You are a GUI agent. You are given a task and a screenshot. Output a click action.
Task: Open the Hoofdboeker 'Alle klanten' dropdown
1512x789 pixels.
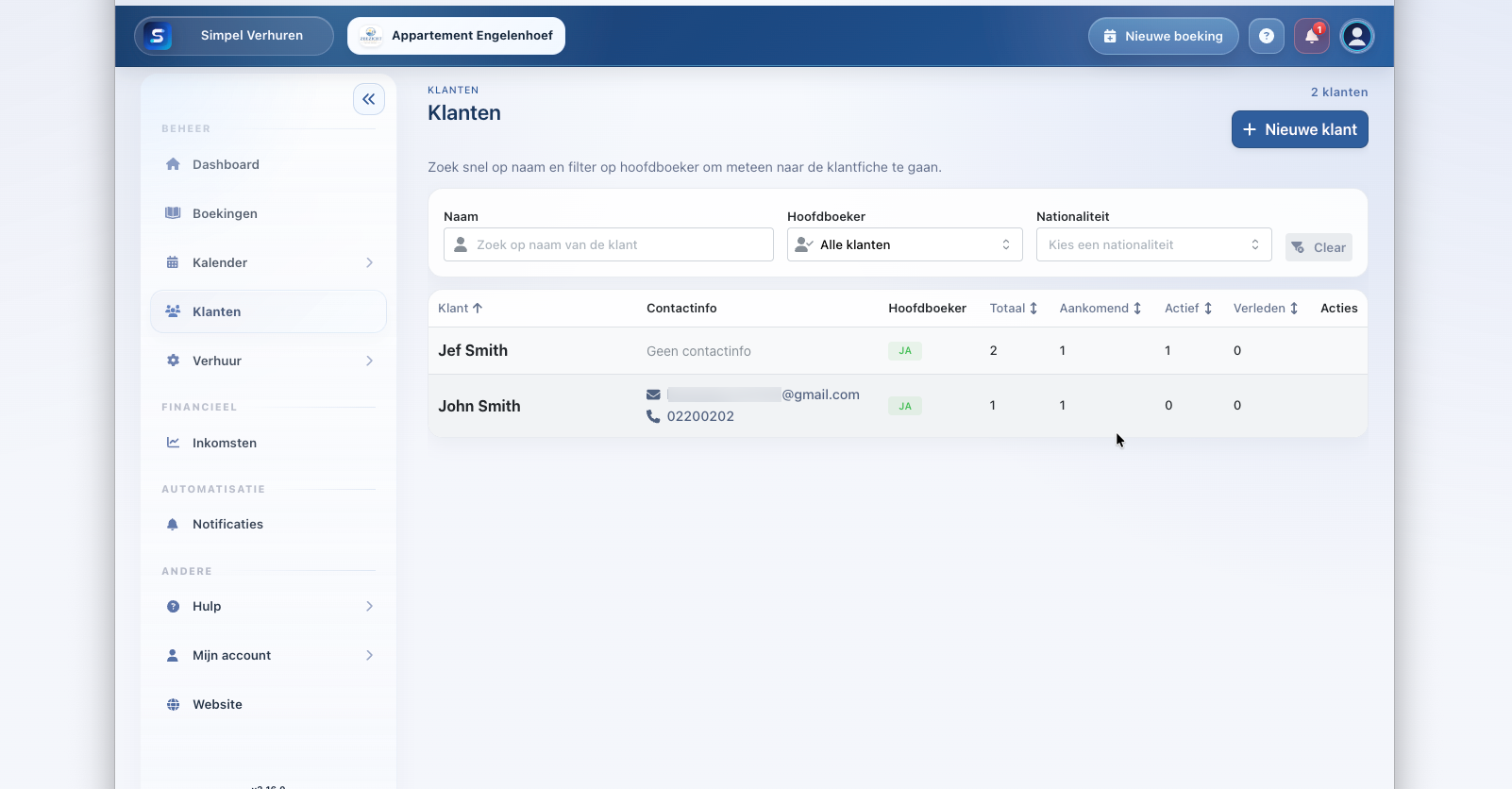(x=904, y=244)
